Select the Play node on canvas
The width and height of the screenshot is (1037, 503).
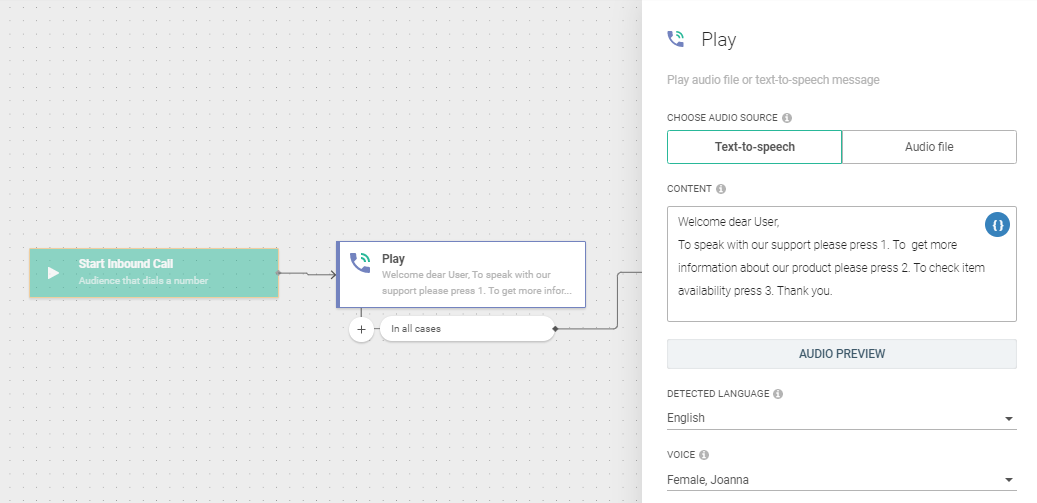470,274
